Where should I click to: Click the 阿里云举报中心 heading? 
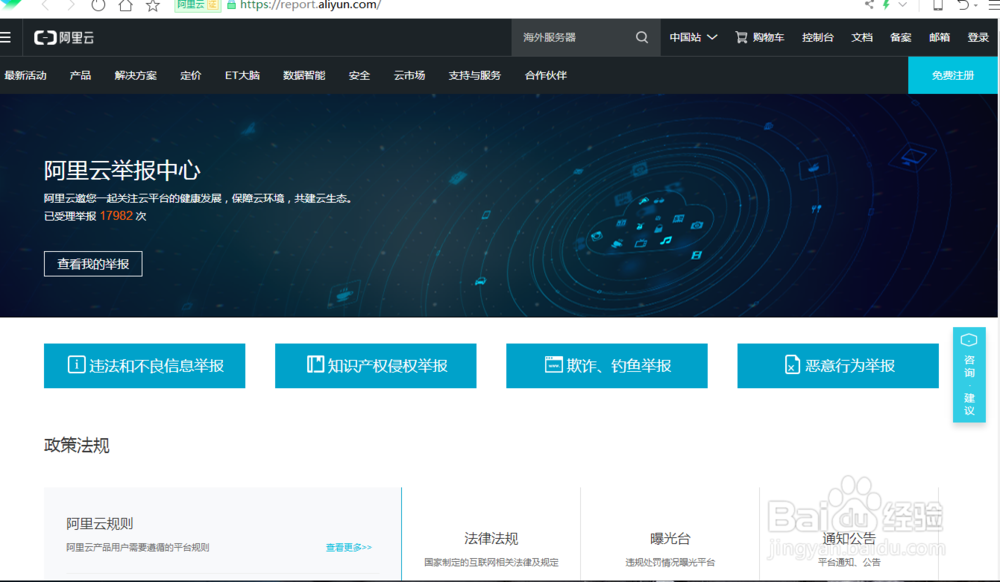coord(122,170)
